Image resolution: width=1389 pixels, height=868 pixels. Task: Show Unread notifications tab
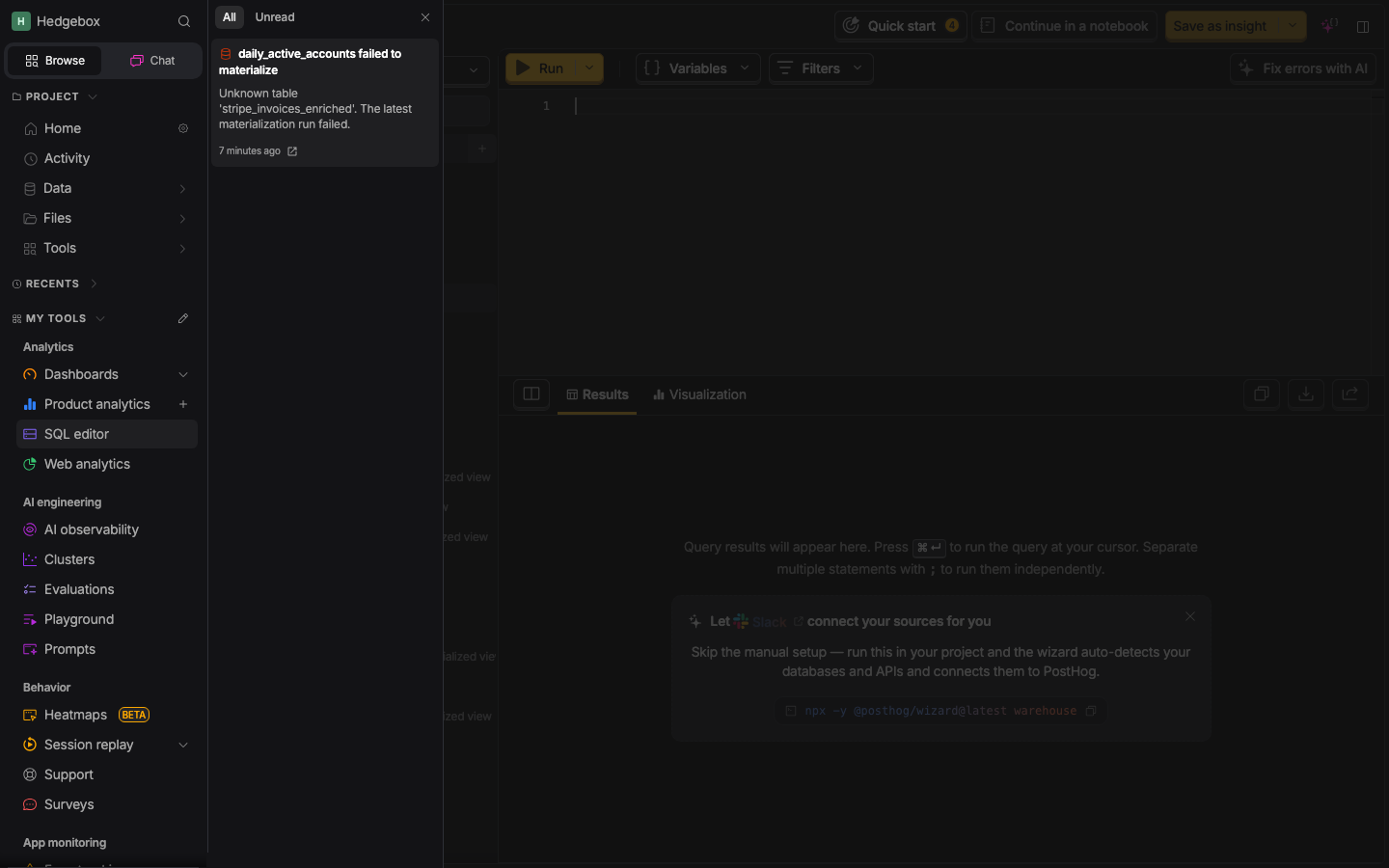pos(275,17)
